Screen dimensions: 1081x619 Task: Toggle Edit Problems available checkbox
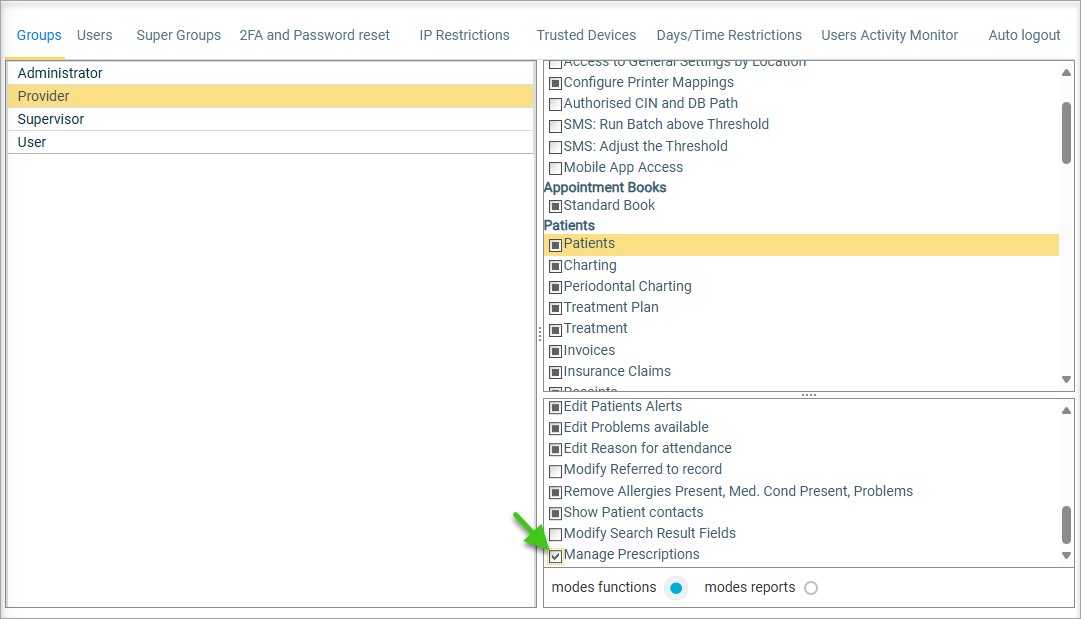pos(555,429)
